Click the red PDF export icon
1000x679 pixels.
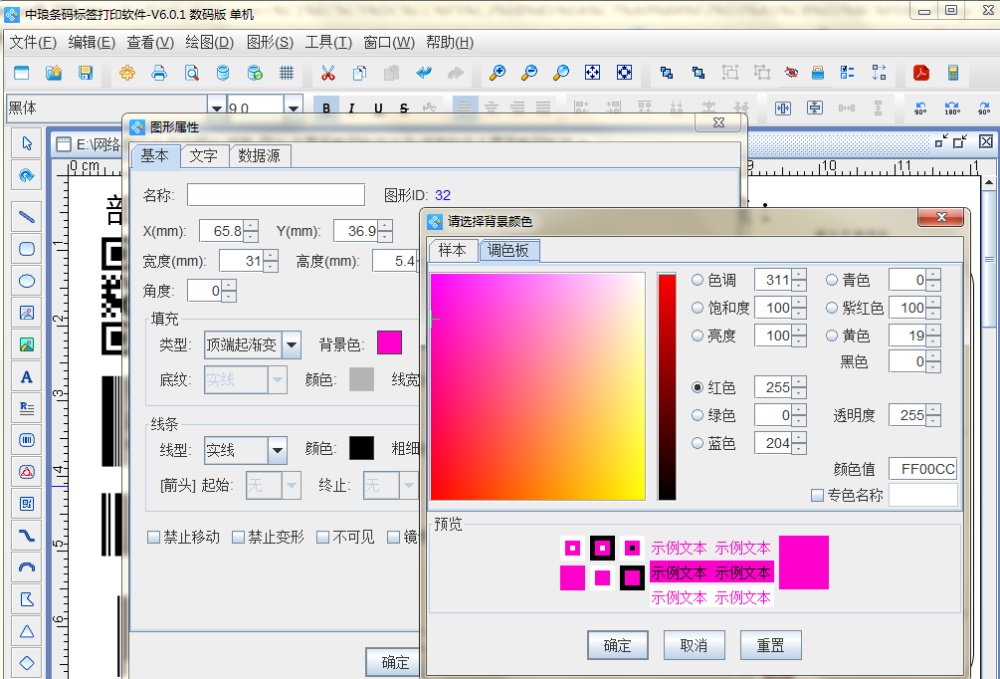[x=920, y=73]
